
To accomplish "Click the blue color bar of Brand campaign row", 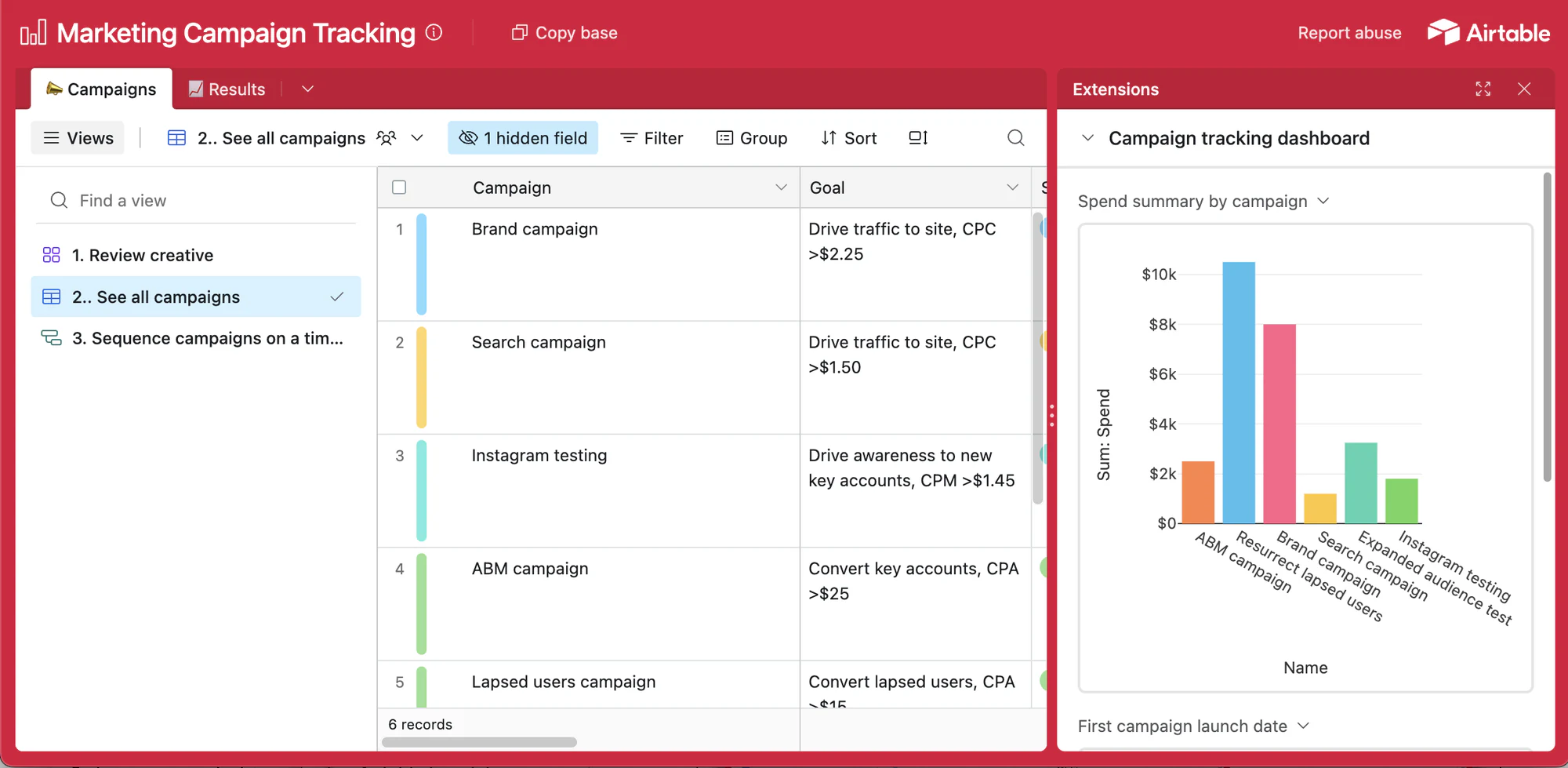I will 421,264.
